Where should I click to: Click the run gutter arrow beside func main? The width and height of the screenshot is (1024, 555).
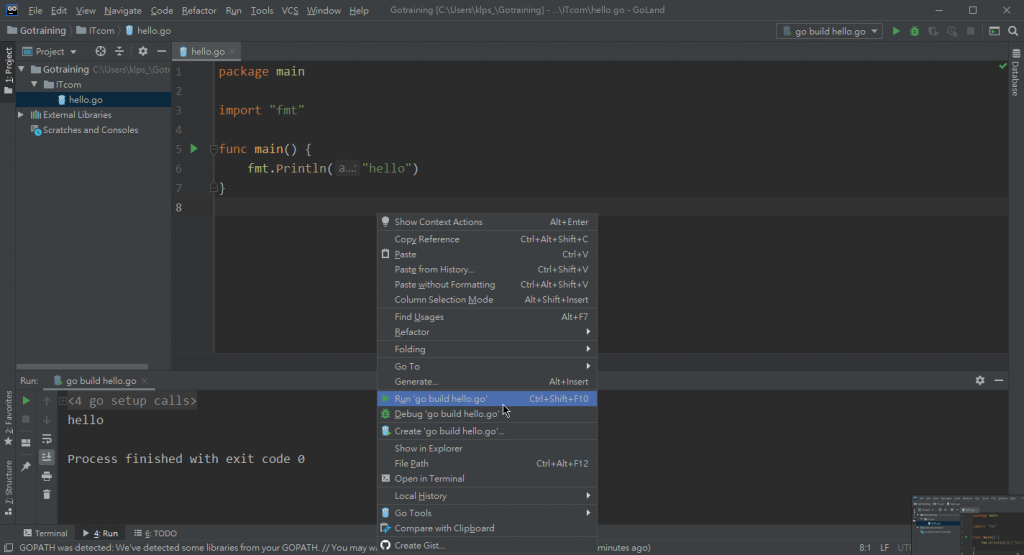(x=193, y=148)
